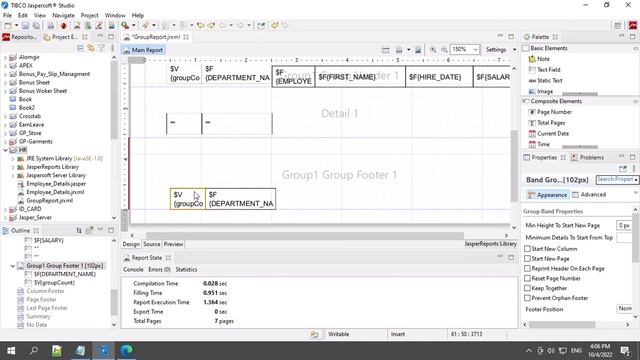
Task: Select the Page Number composite element
Action: (x=550, y=112)
